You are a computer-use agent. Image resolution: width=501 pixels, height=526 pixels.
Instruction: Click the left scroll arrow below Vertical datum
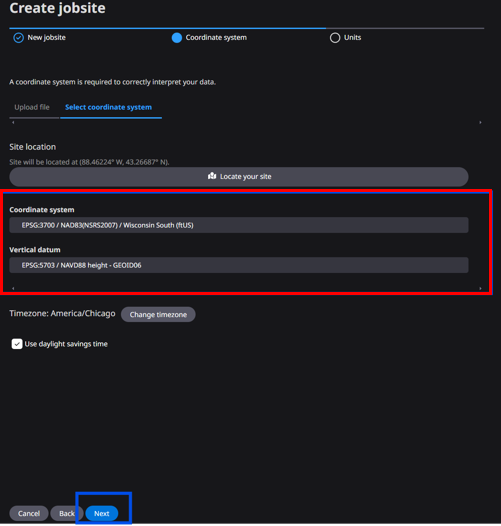coord(13,288)
